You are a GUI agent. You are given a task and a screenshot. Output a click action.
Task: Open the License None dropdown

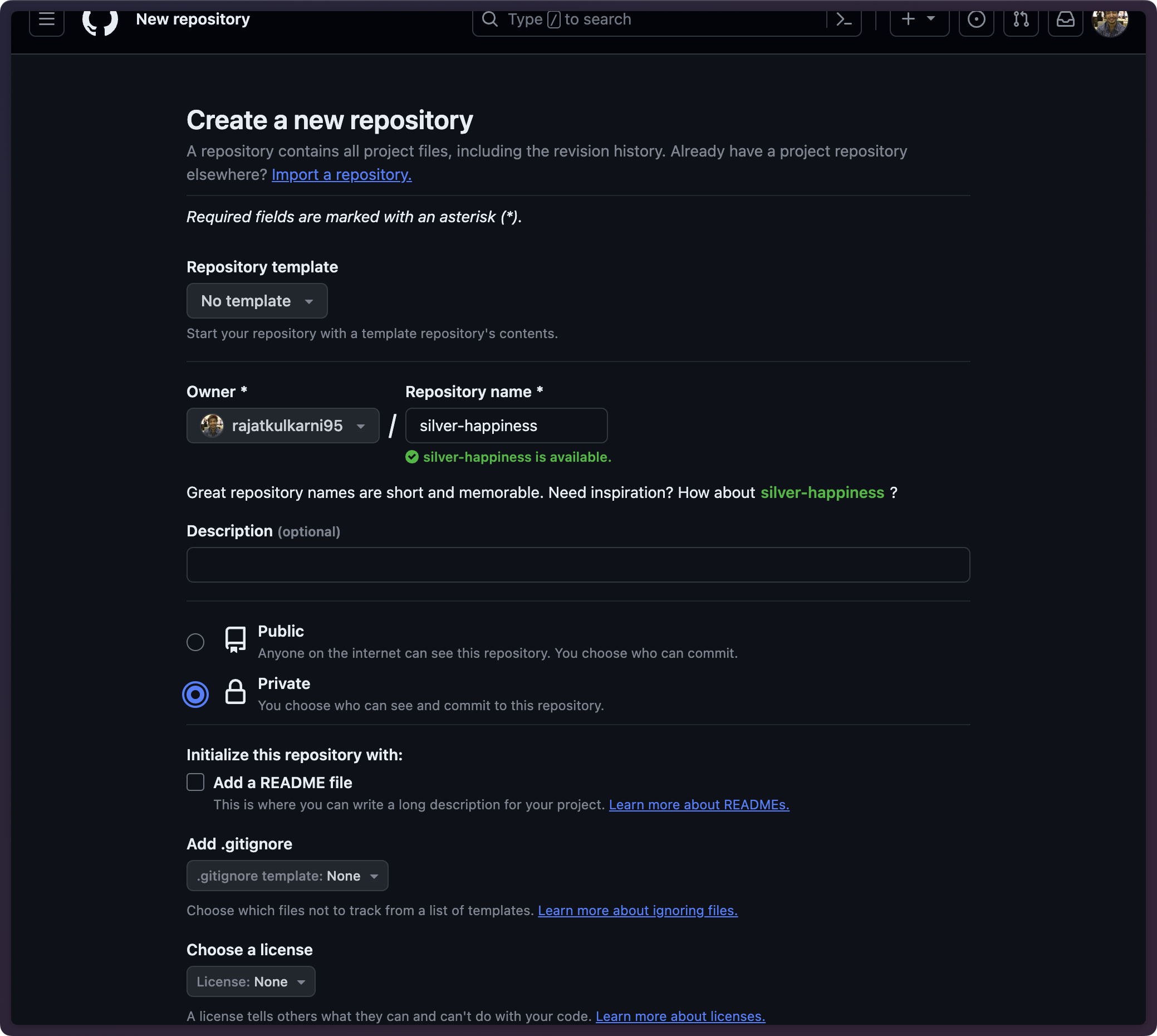[x=251, y=981]
